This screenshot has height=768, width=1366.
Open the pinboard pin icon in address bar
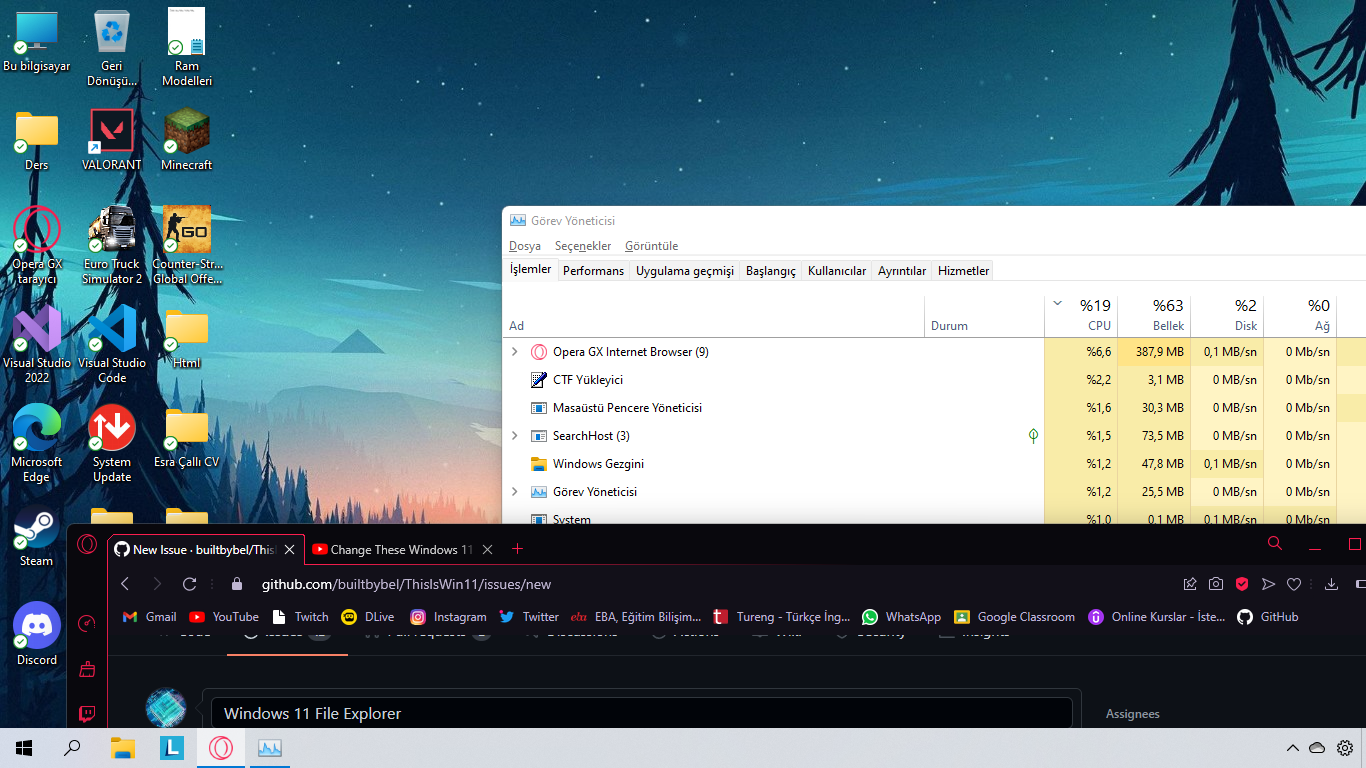[1190, 584]
